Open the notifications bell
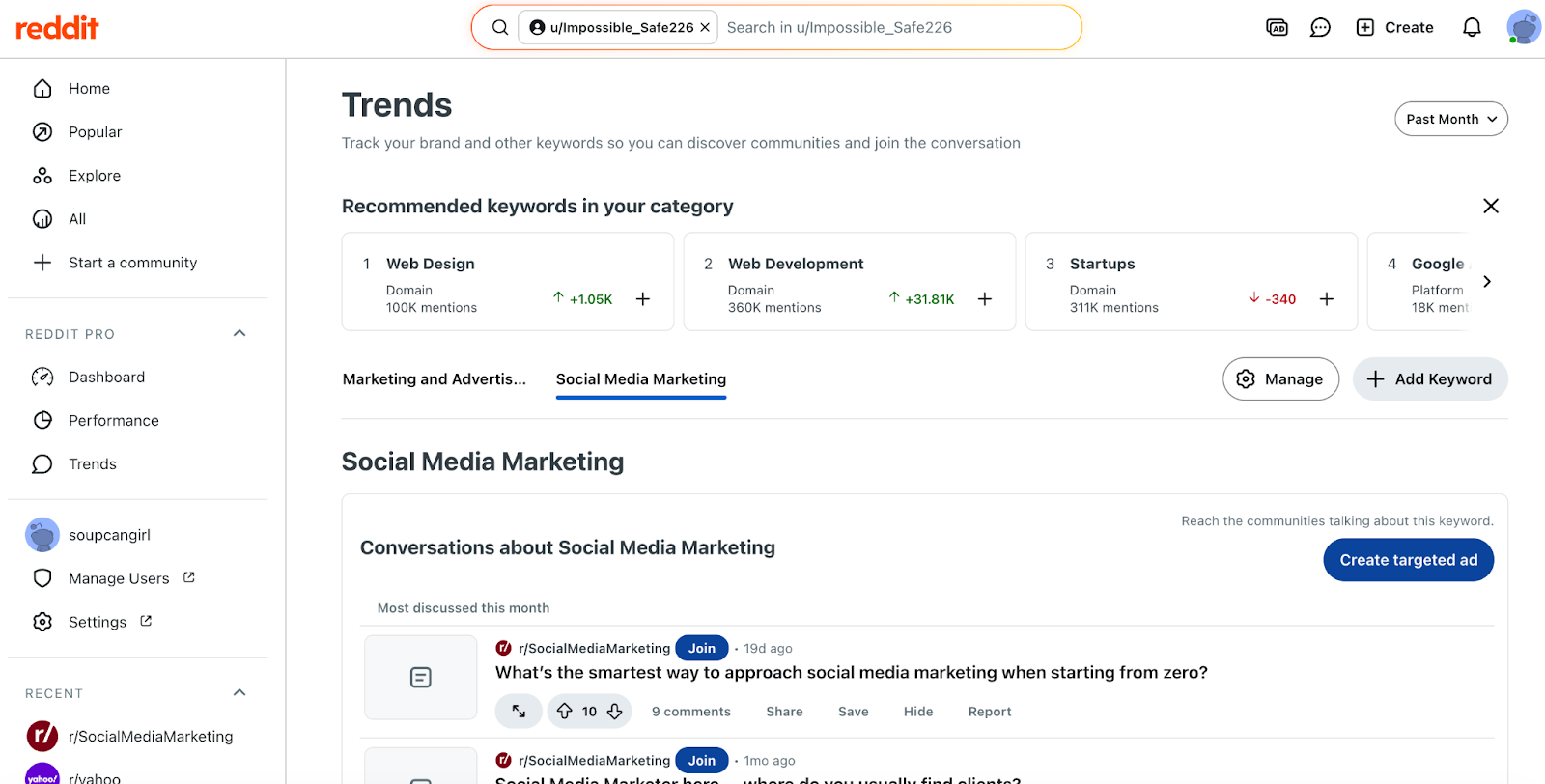The image size is (1545, 784). 1472,27
